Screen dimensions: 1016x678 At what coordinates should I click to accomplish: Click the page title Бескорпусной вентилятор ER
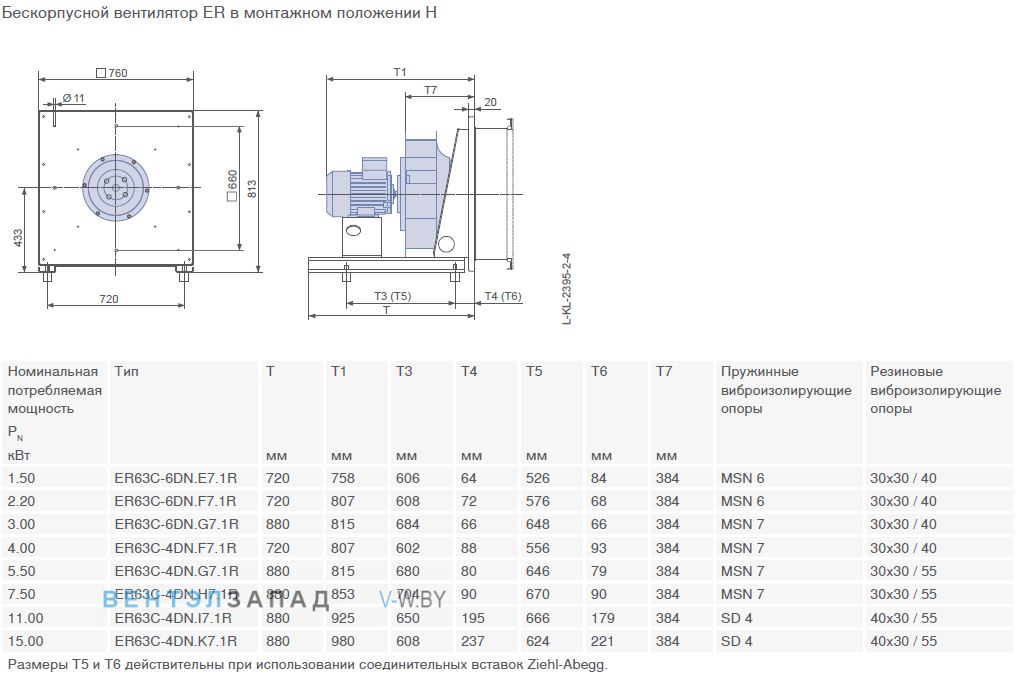click(x=220, y=12)
